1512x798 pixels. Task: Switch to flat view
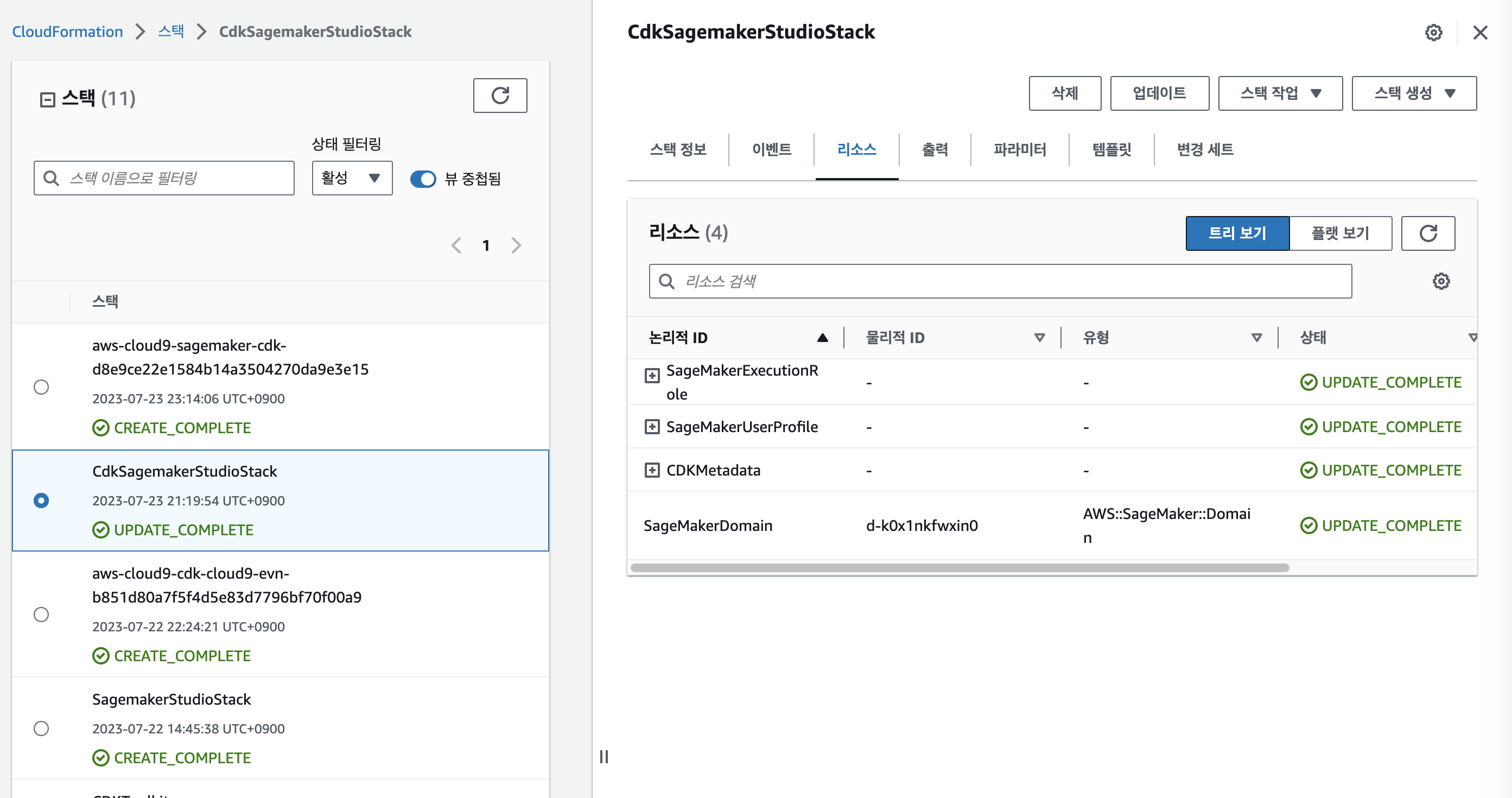(x=1339, y=233)
